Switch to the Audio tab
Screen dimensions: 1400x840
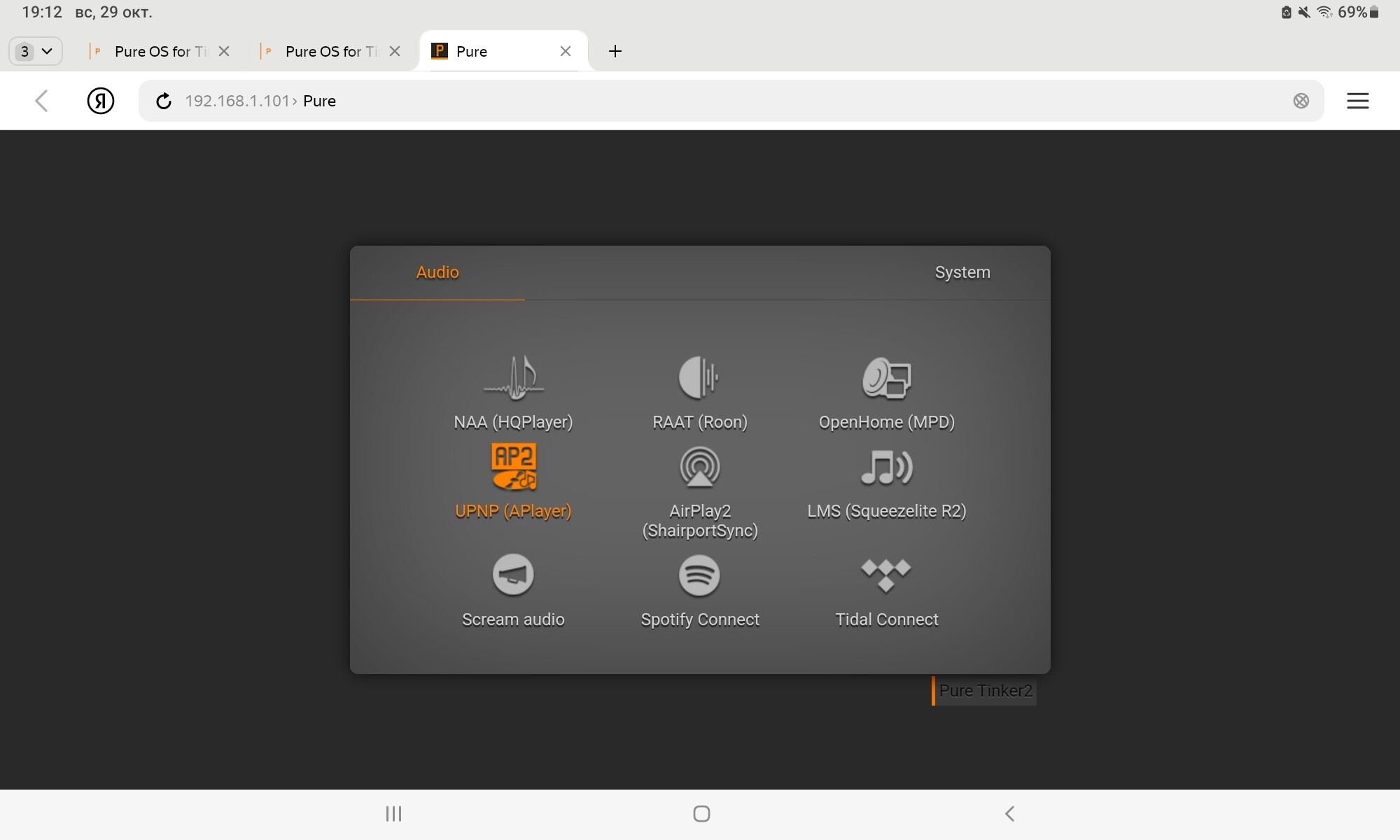[x=437, y=272]
